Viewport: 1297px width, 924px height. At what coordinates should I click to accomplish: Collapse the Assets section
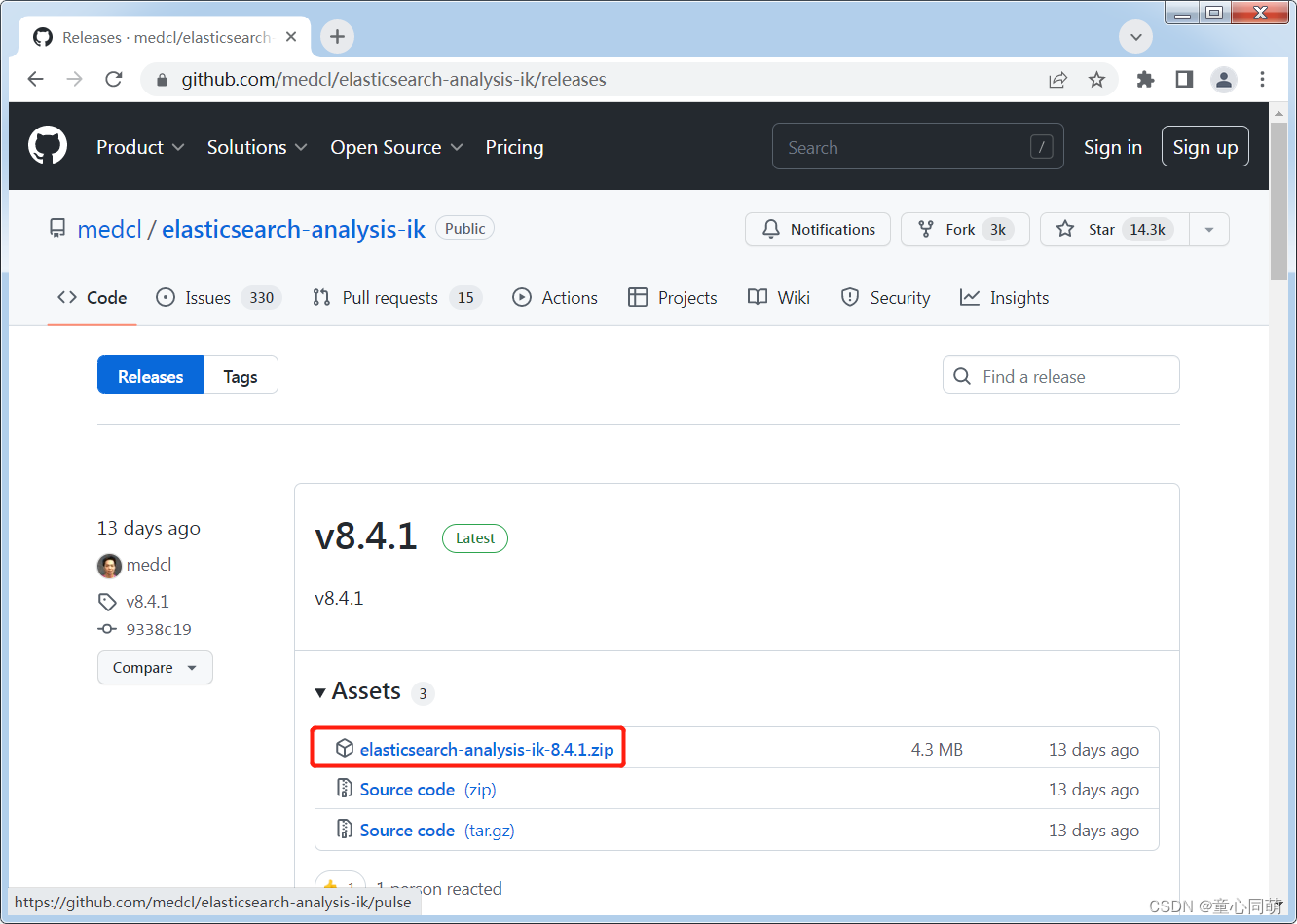pos(357,691)
